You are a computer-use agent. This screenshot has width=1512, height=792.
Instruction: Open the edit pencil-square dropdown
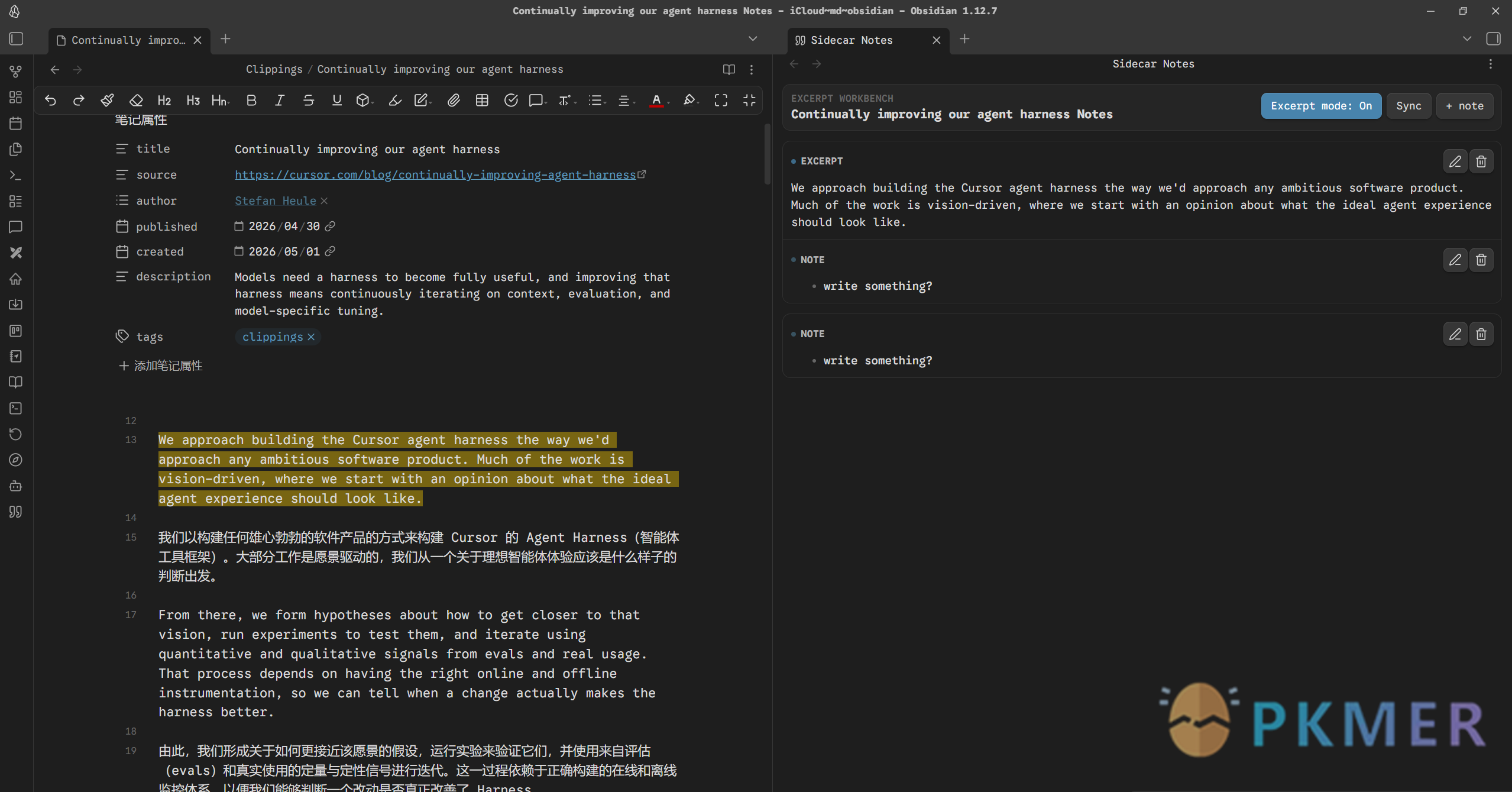click(423, 101)
